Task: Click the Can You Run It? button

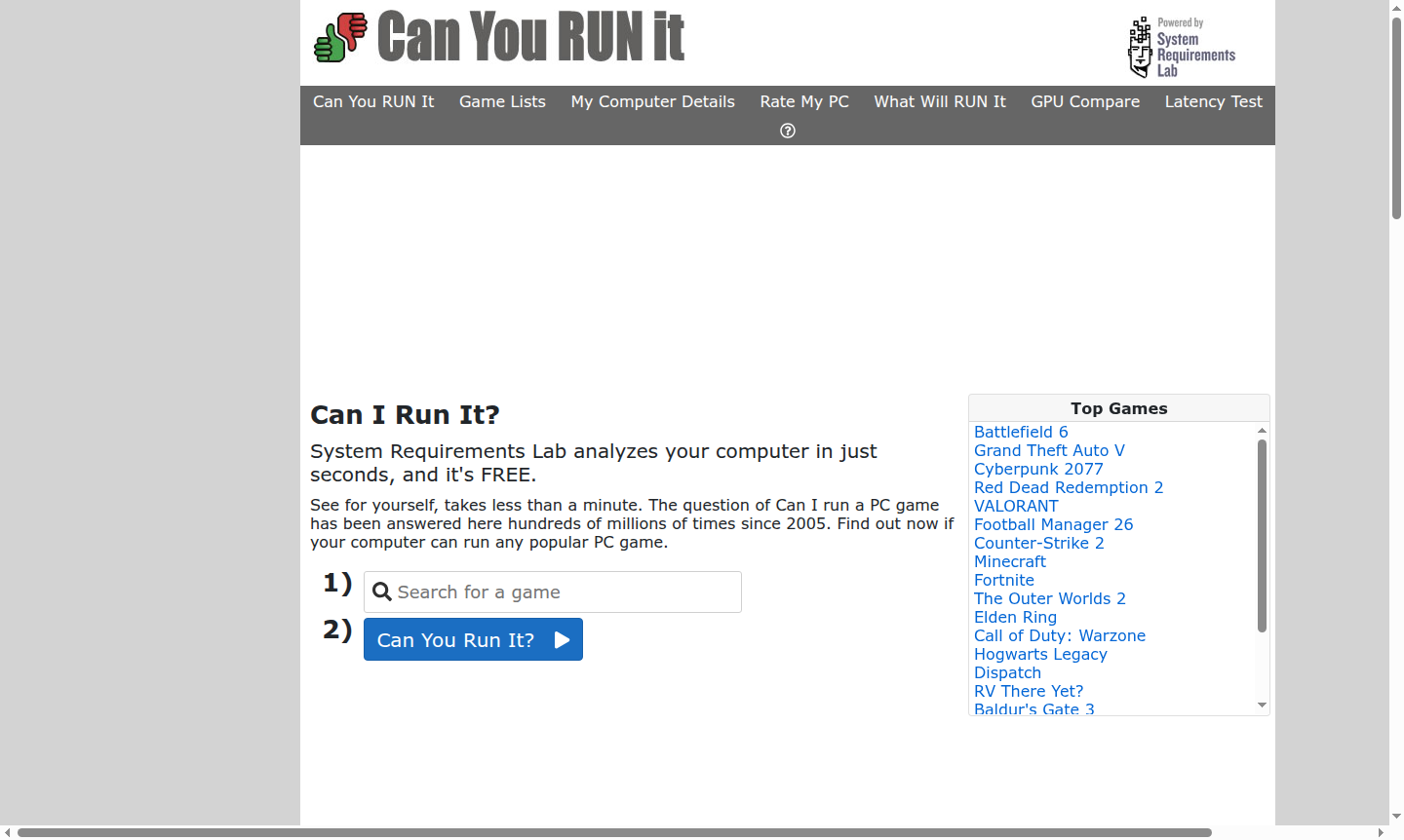Action: pyautogui.click(x=473, y=639)
